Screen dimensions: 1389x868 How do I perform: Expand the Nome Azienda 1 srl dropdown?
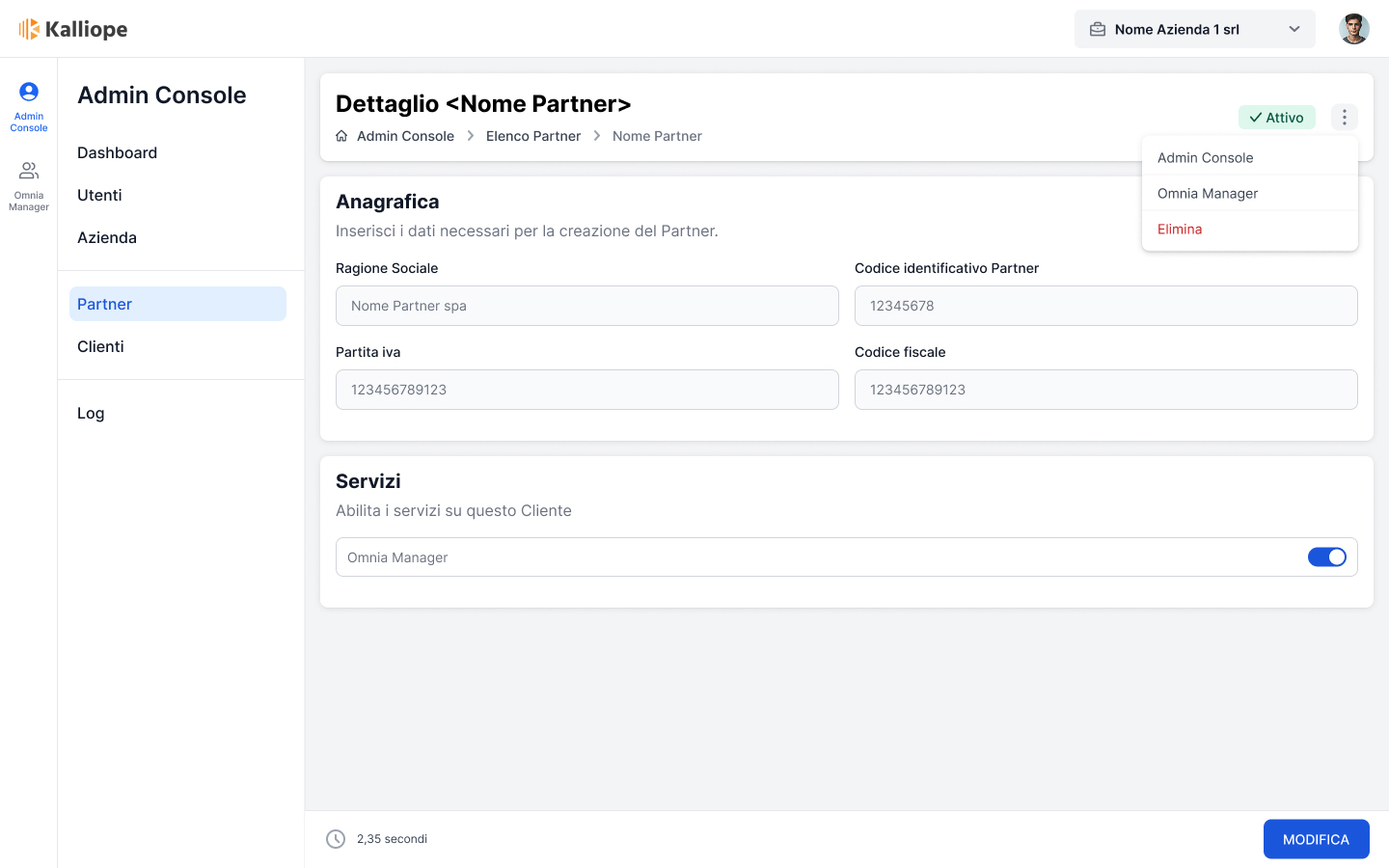(1294, 29)
